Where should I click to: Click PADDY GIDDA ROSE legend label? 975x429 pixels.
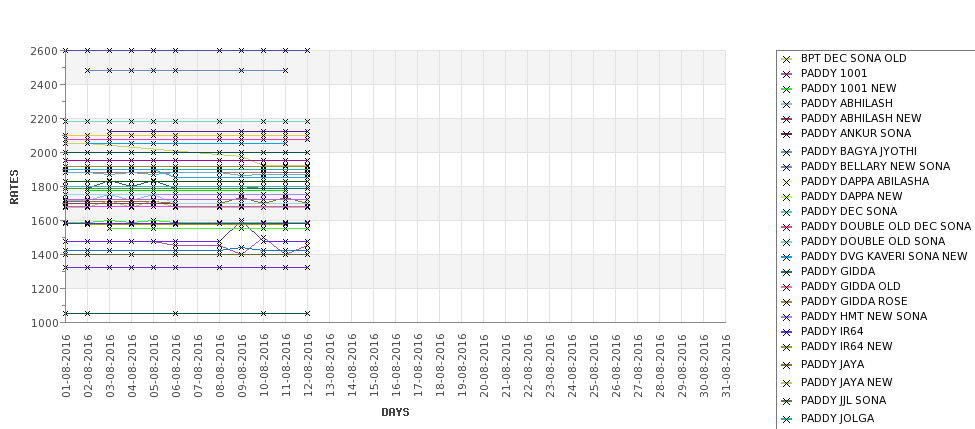854,301
